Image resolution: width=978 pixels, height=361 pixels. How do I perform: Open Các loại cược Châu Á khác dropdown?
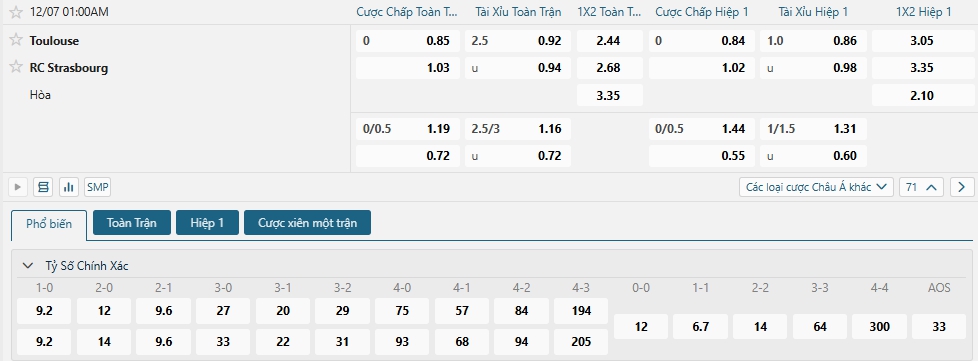coord(816,187)
